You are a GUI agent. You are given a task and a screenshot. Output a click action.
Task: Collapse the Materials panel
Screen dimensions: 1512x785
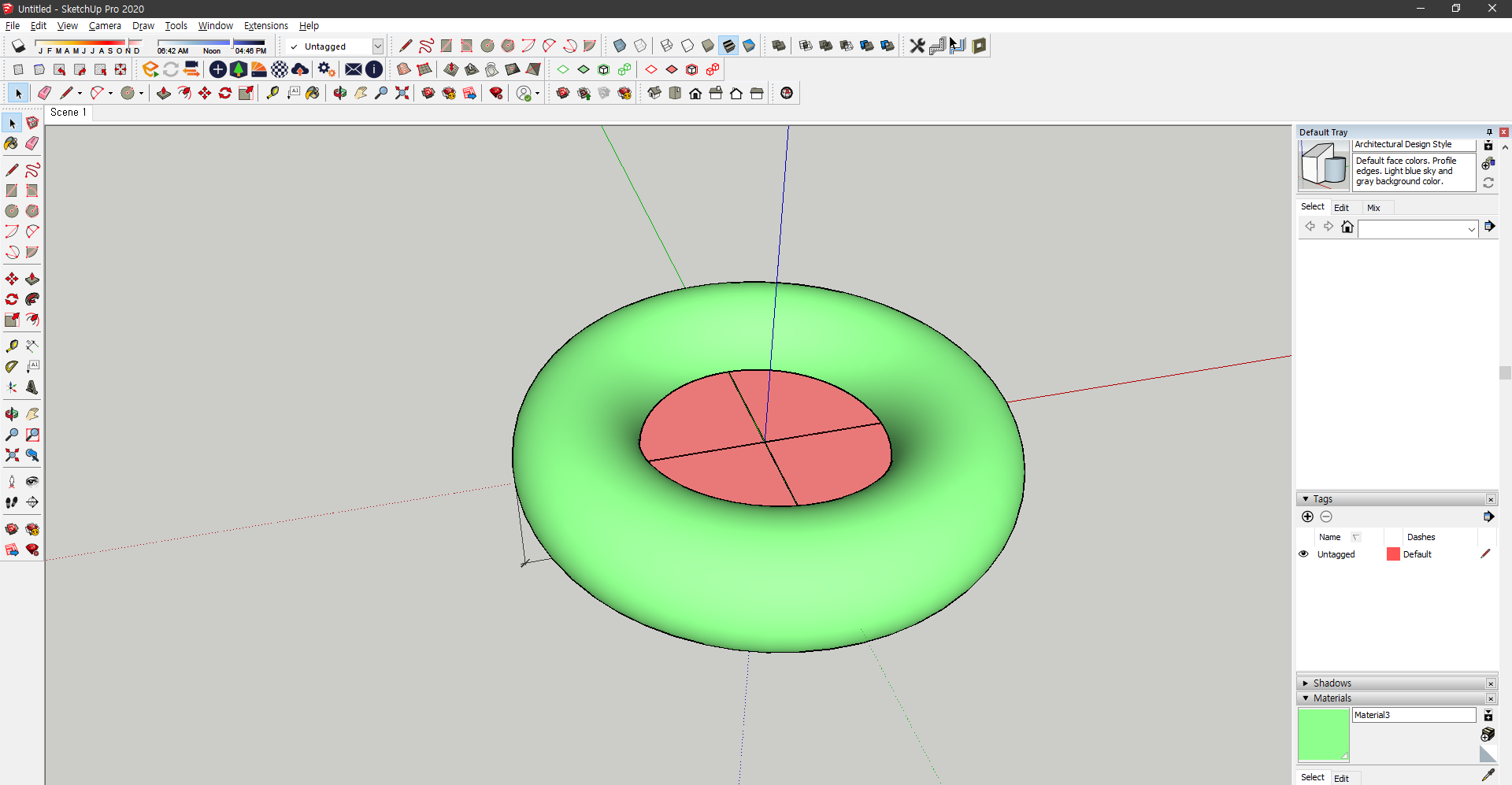coord(1306,698)
